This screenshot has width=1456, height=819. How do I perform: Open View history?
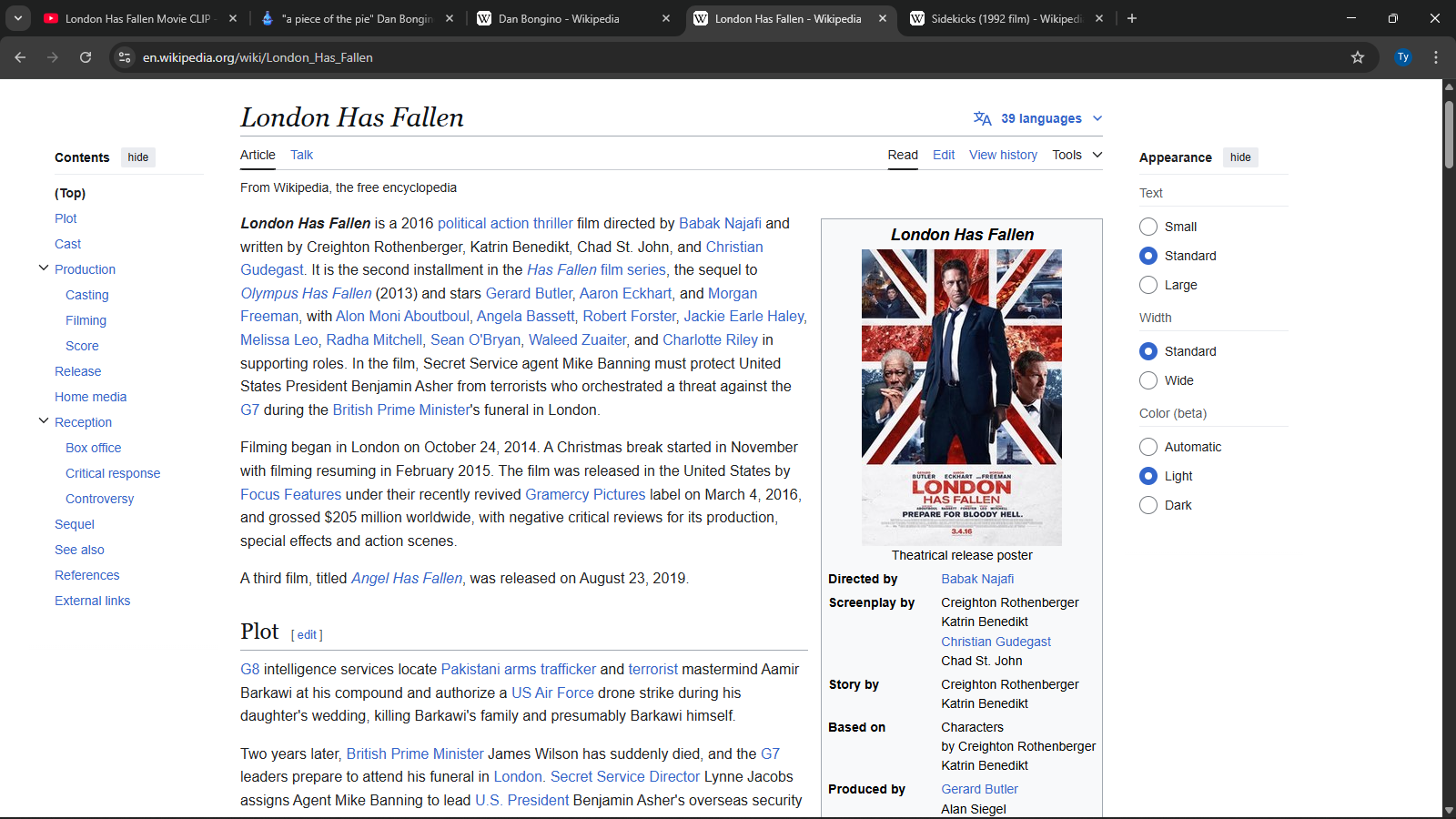pyautogui.click(x=1003, y=155)
